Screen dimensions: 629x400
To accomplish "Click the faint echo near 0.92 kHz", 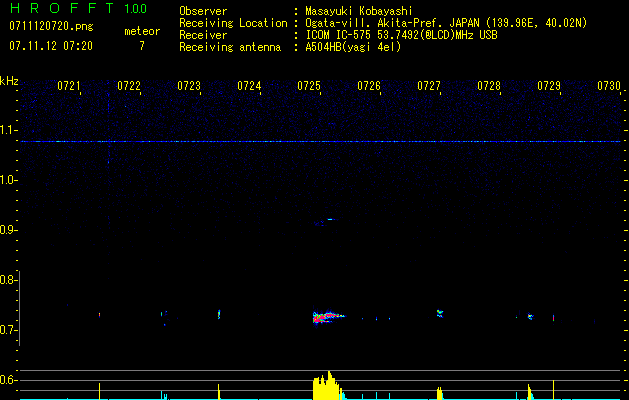I will pyautogui.click(x=327, y=221).
